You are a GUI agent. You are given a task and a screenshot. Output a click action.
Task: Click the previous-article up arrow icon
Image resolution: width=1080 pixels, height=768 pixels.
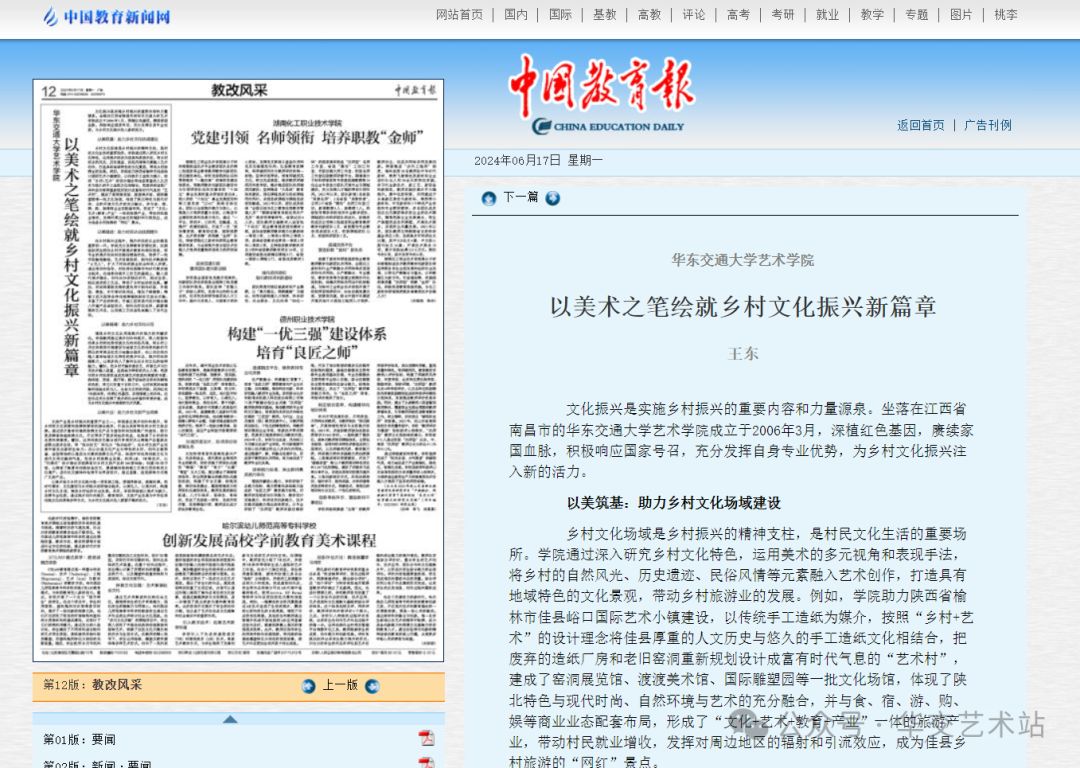tap(489, 198)
